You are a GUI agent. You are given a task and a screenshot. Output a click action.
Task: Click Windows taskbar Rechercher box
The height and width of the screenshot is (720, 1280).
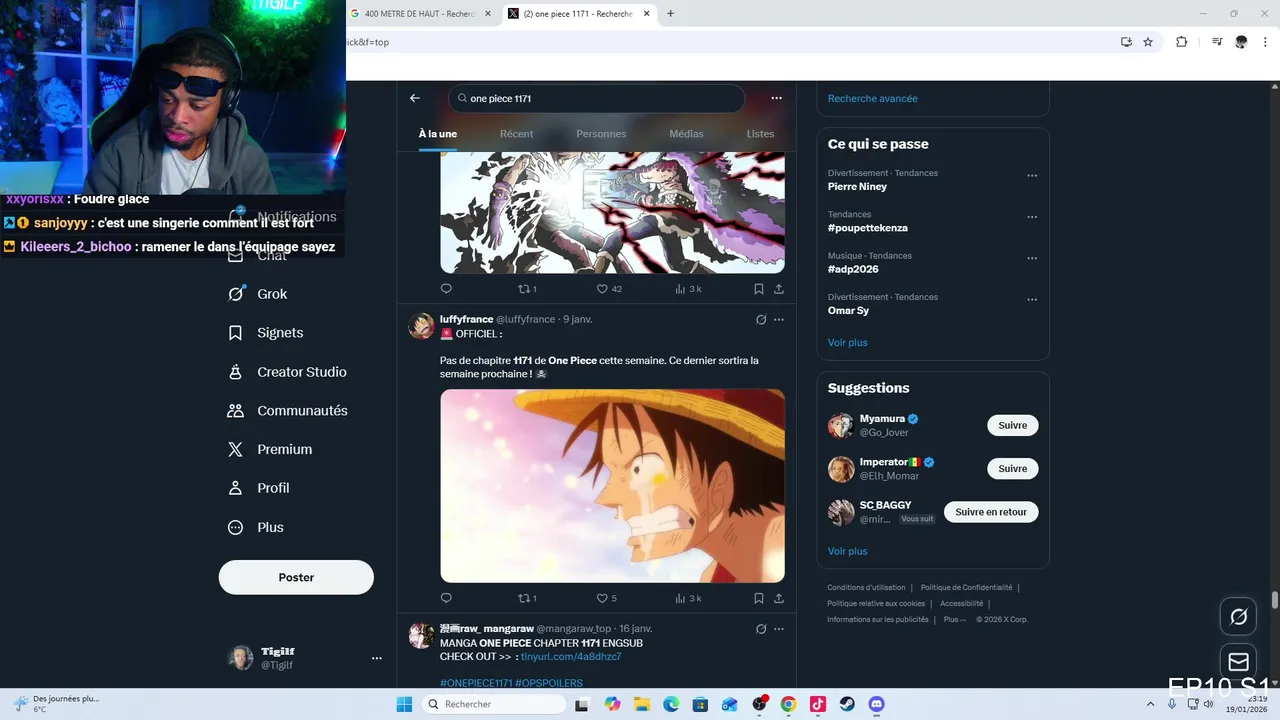[492, 704]
